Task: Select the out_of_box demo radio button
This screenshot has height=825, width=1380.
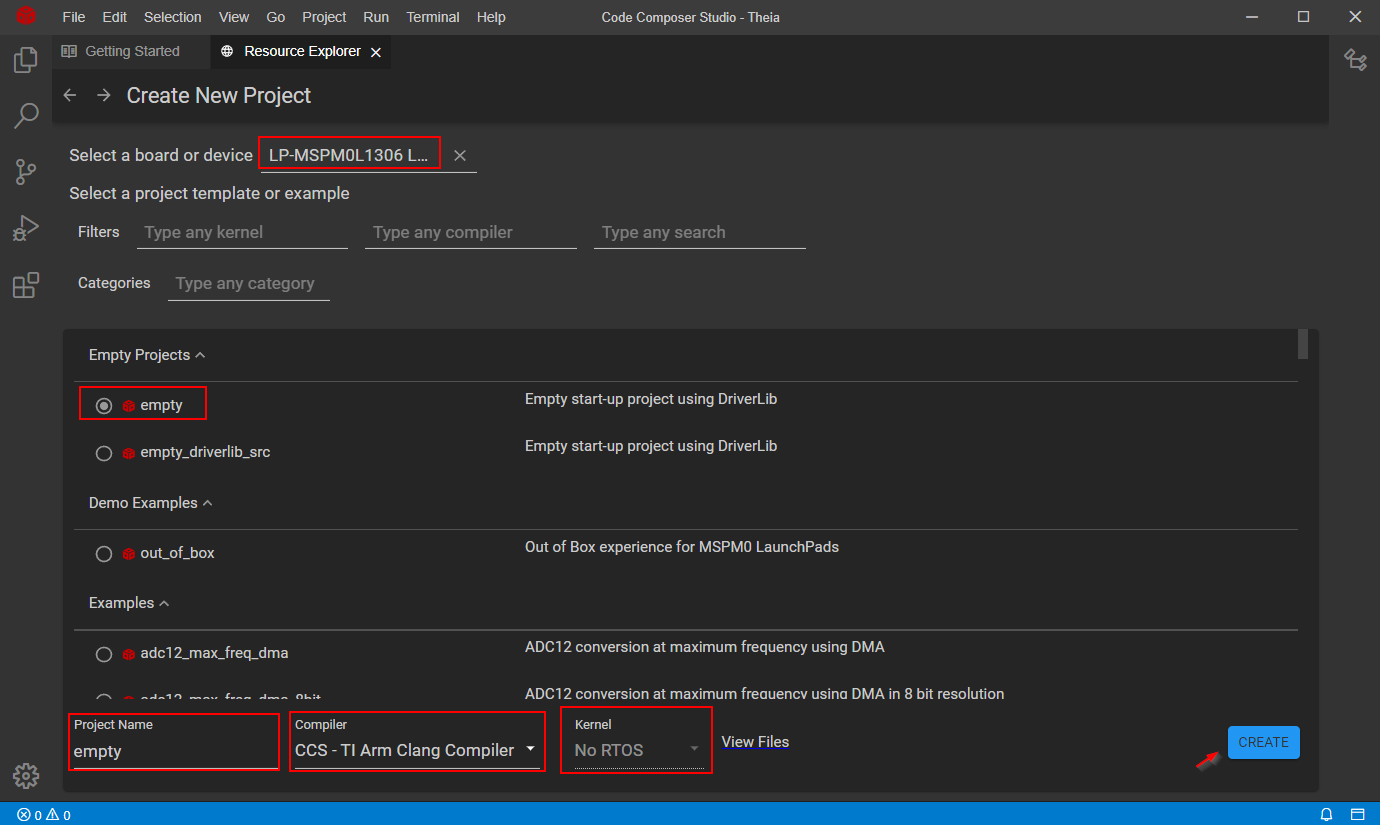Action: [x=104, y=553]
